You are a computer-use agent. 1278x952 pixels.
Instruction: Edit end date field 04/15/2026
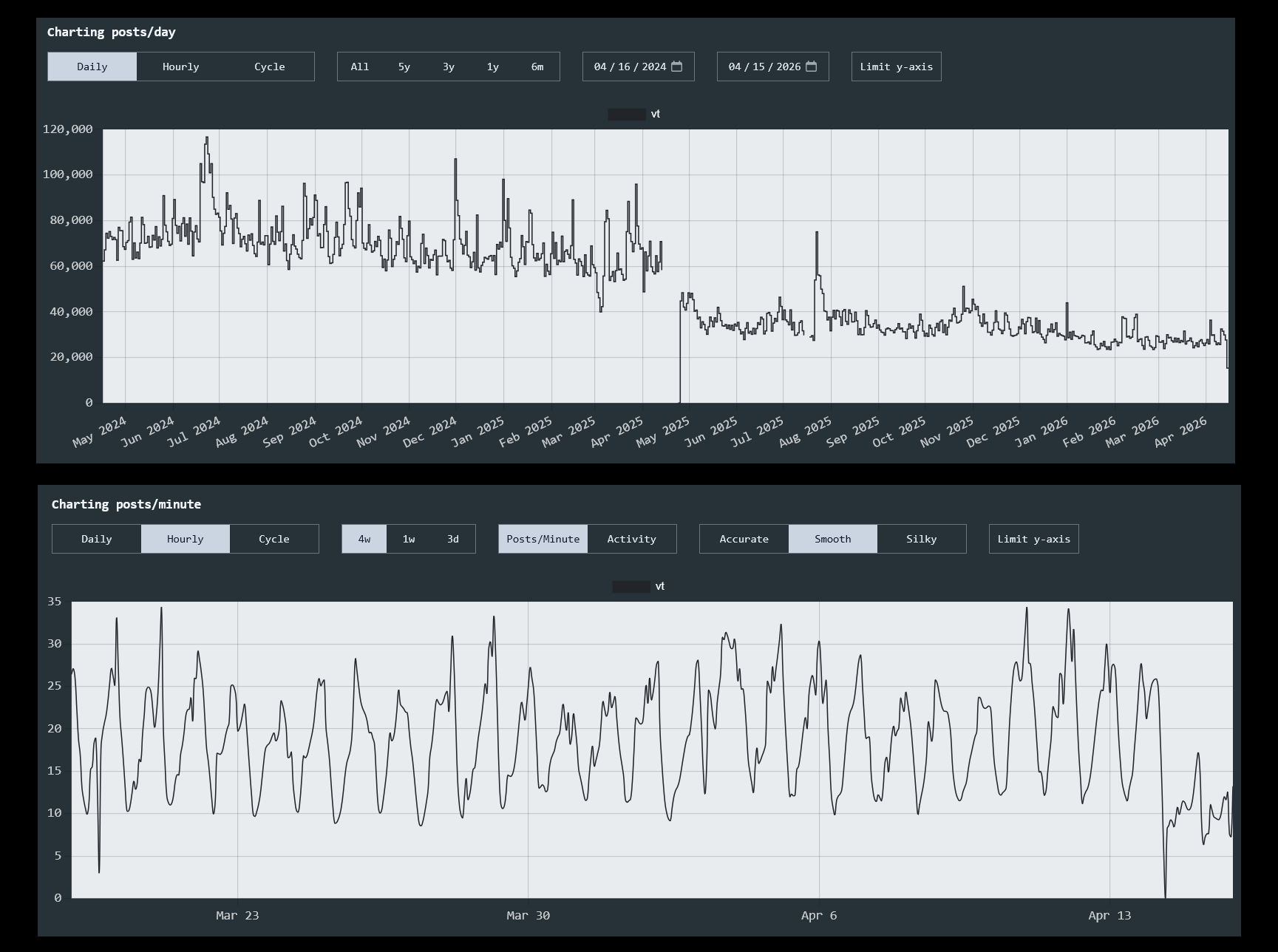pyautogui.click(x=773, y=67)
